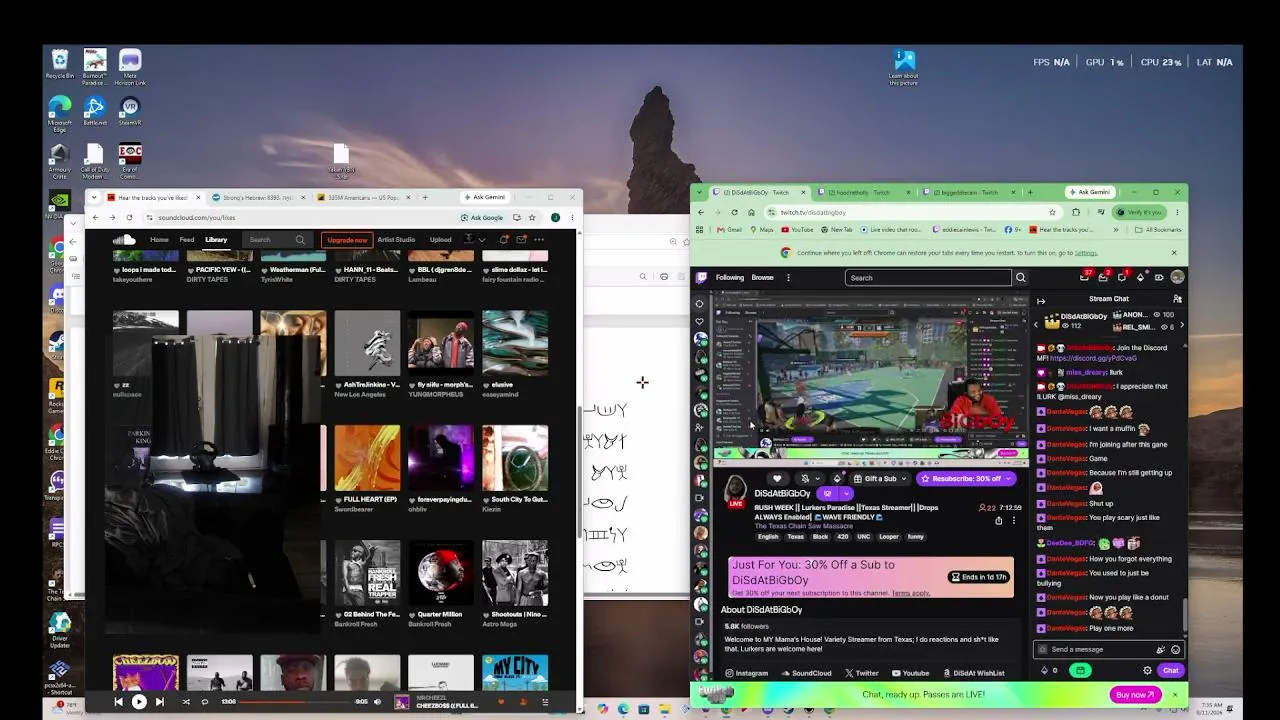This screenshot has height=720, width=1280.
Task: Open SoundCloud link in channel About
Action: tap(806, 673)
